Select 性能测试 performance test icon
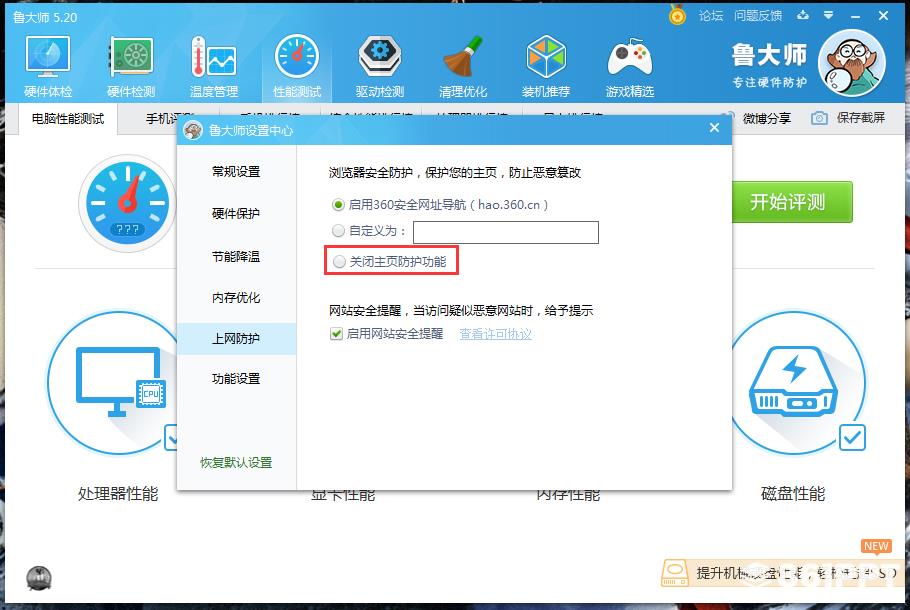 pos(297,57)
